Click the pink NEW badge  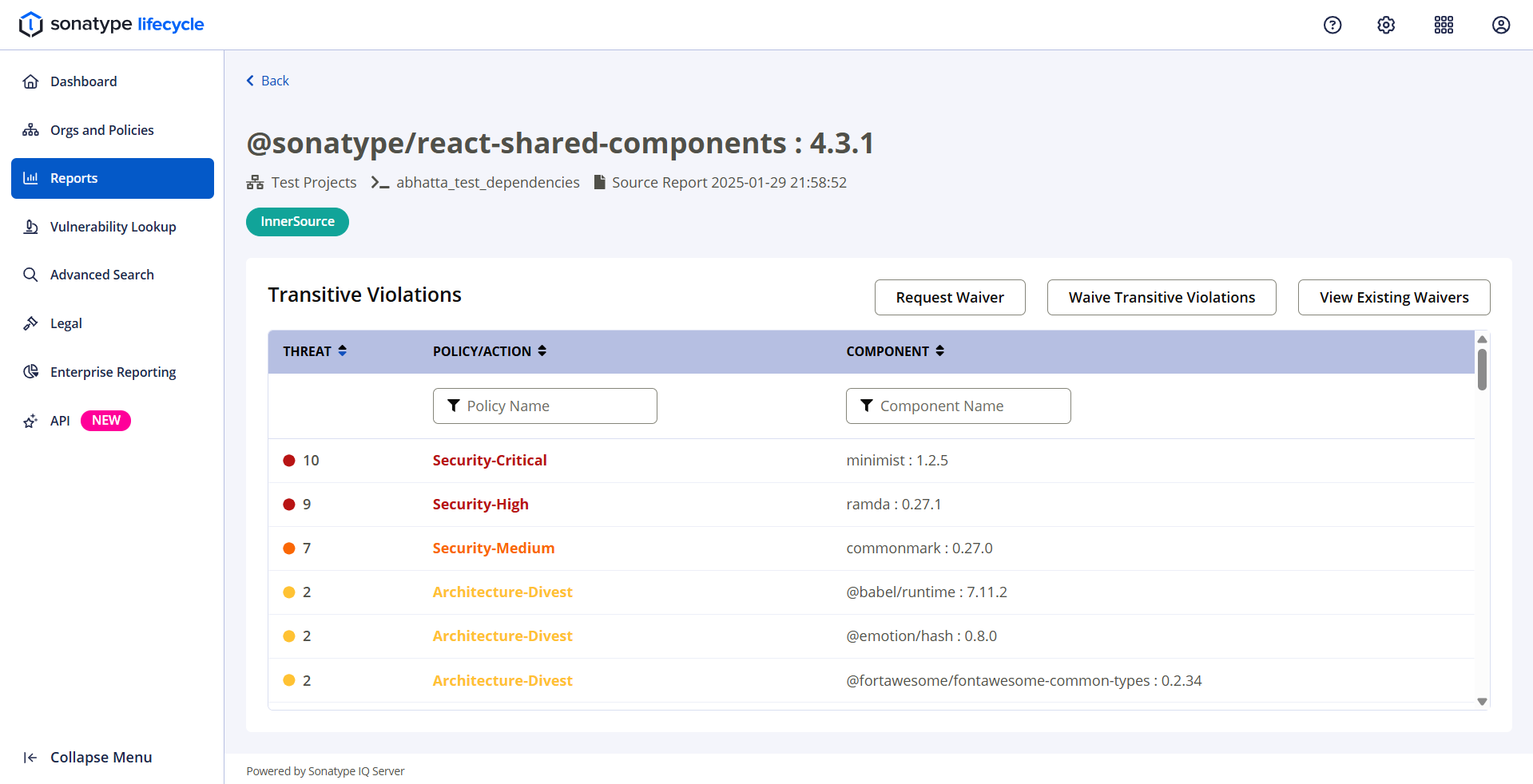pos(105,421)
